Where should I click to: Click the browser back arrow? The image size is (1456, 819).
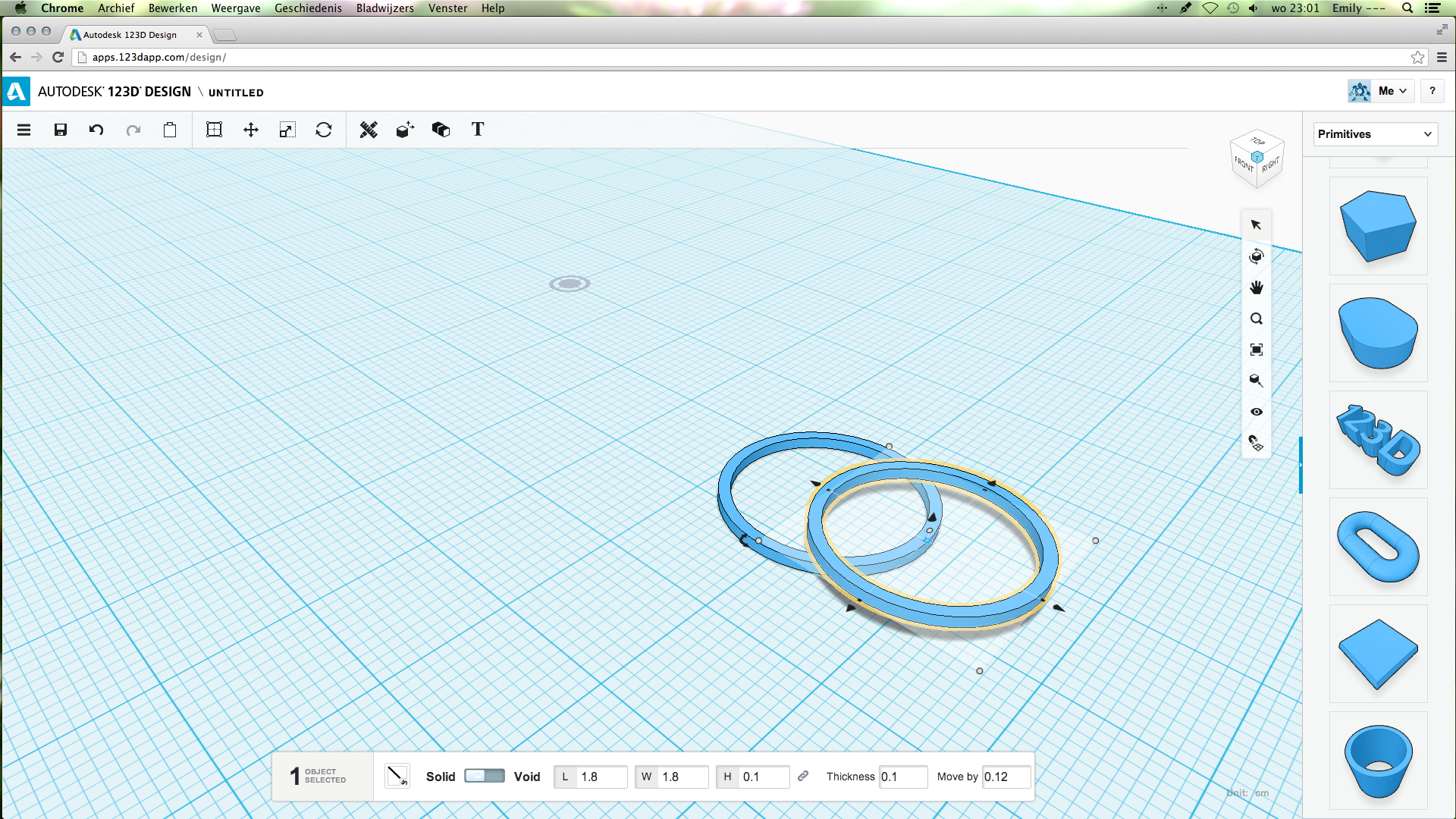pyautogui.click(x=15, y=57)
